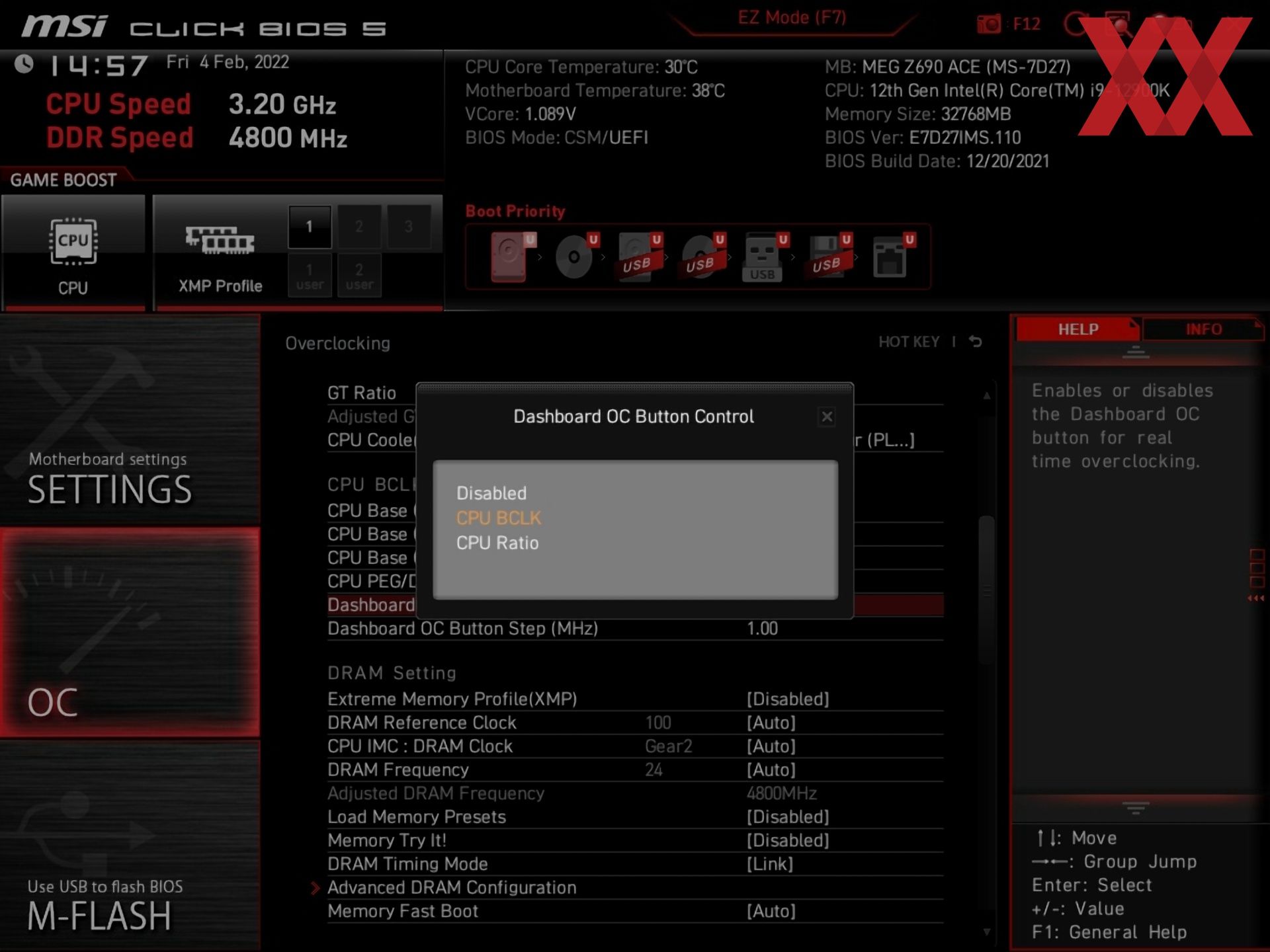
Task: Open DRAM Timing Mode [Link] value
Action: [770, 864]
